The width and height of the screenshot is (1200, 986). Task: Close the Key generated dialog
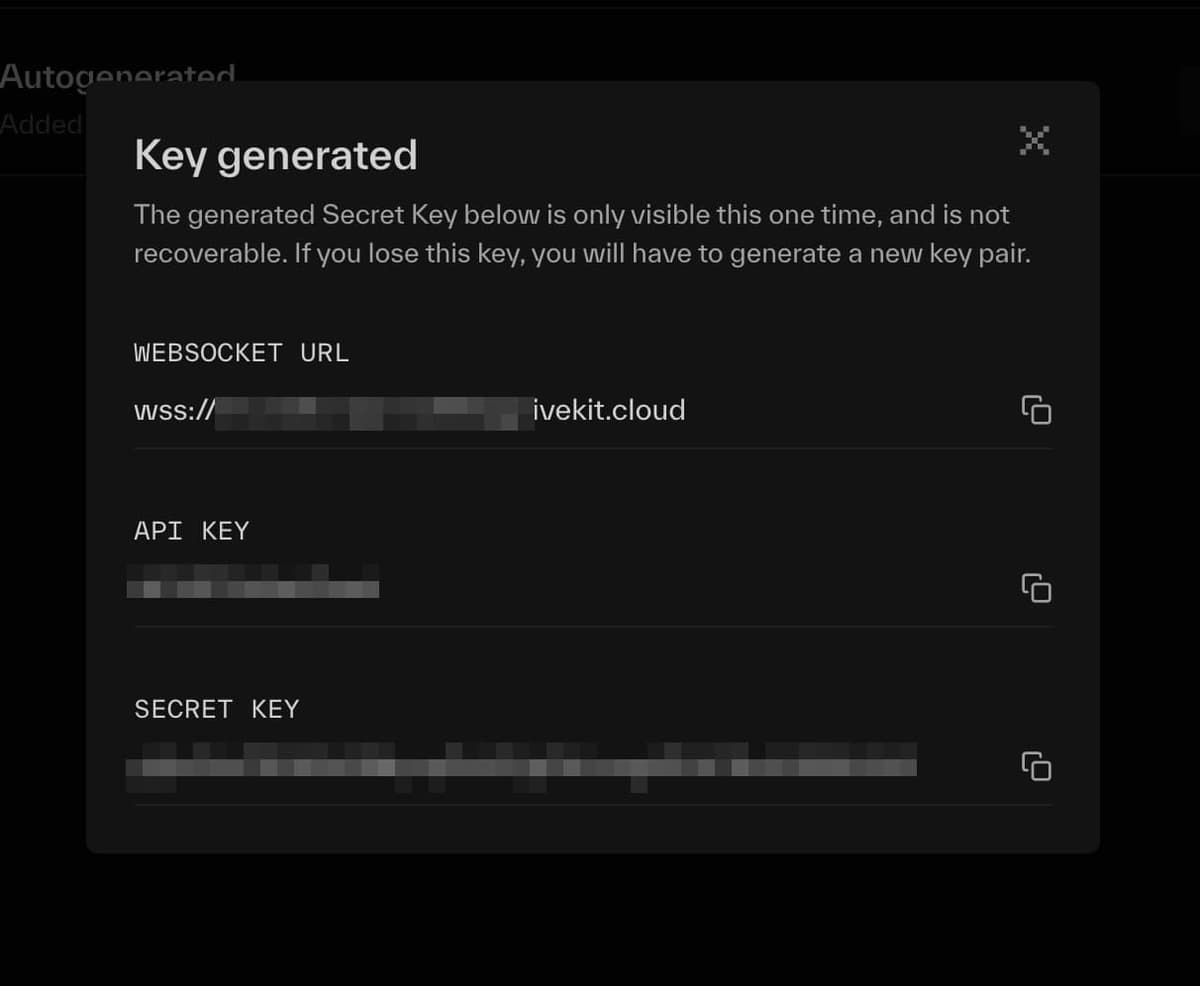click(x=1034, y=141)
